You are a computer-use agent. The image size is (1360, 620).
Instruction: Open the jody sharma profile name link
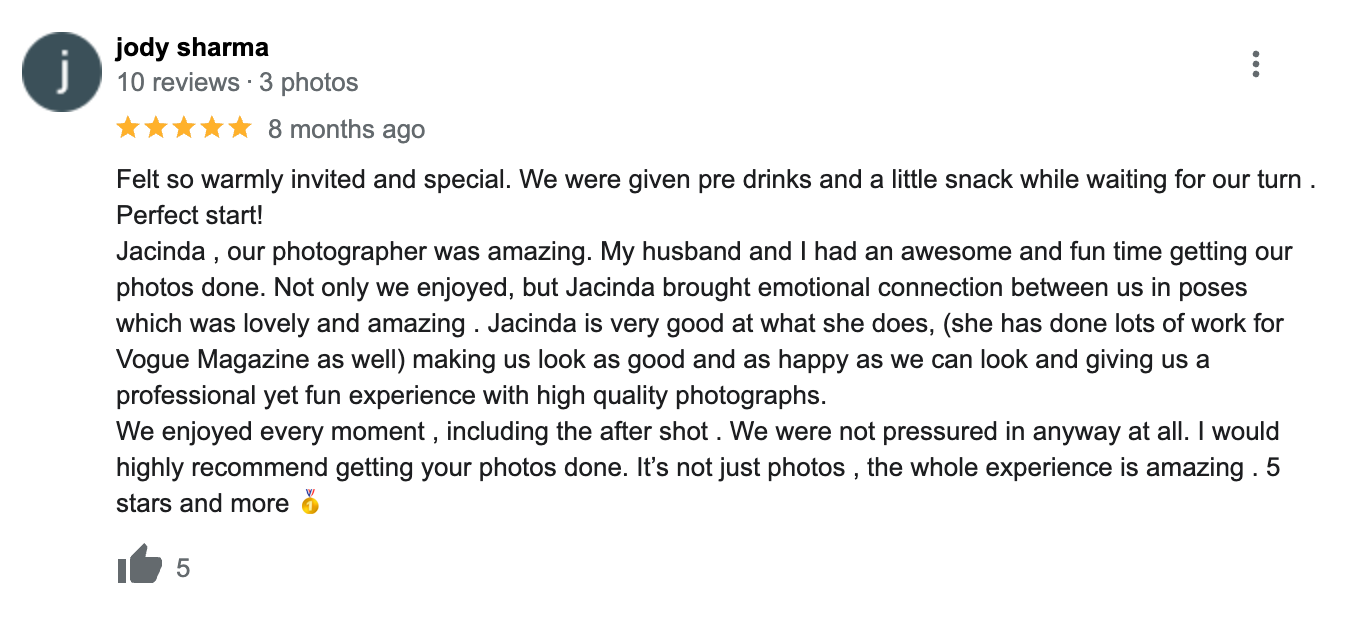[x=192, y=47]
